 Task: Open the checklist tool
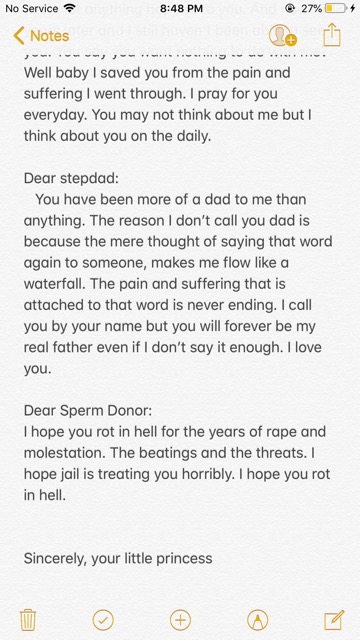point(103,620)
